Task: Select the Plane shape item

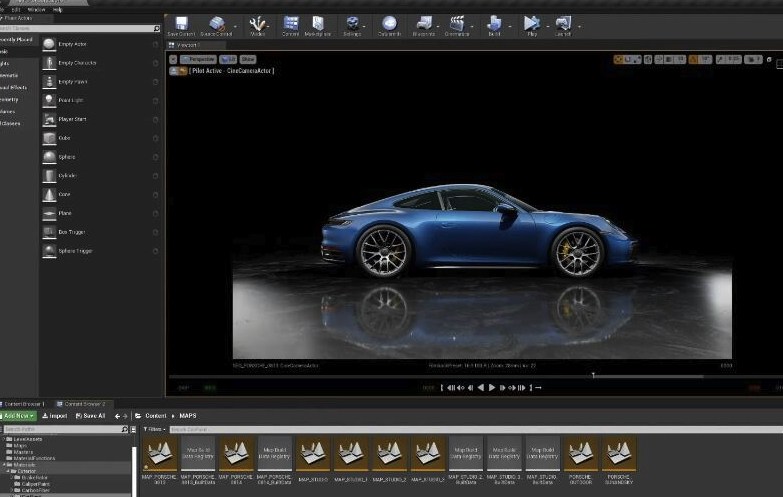Action: coord(100,213)
